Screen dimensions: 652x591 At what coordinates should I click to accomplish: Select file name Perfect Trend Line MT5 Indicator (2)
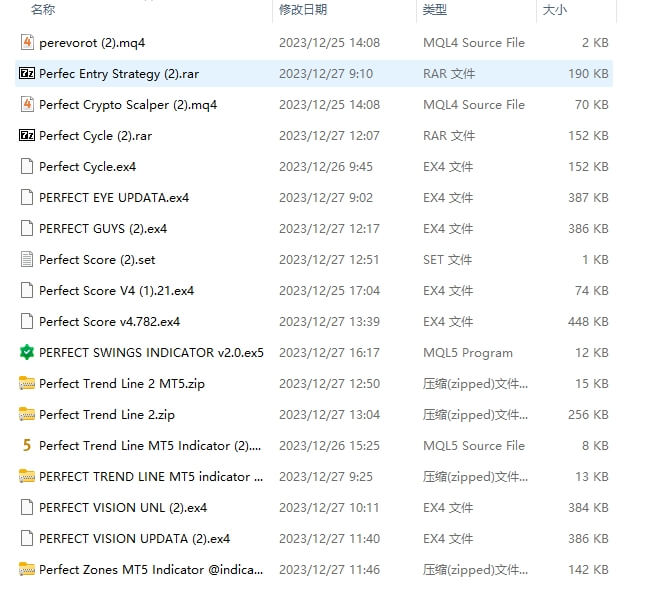[x=150, y=446]
